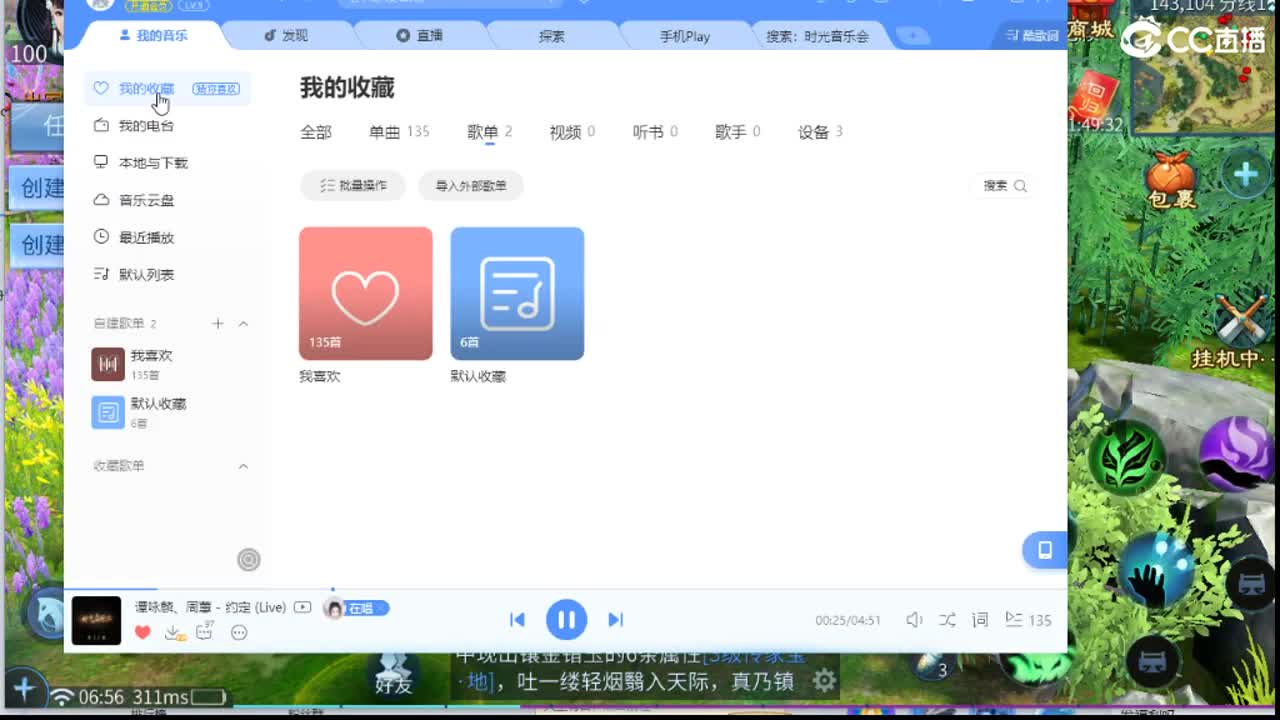Click the locate current song circle icon
1280x720 pixels.
[x=249, y=560]
